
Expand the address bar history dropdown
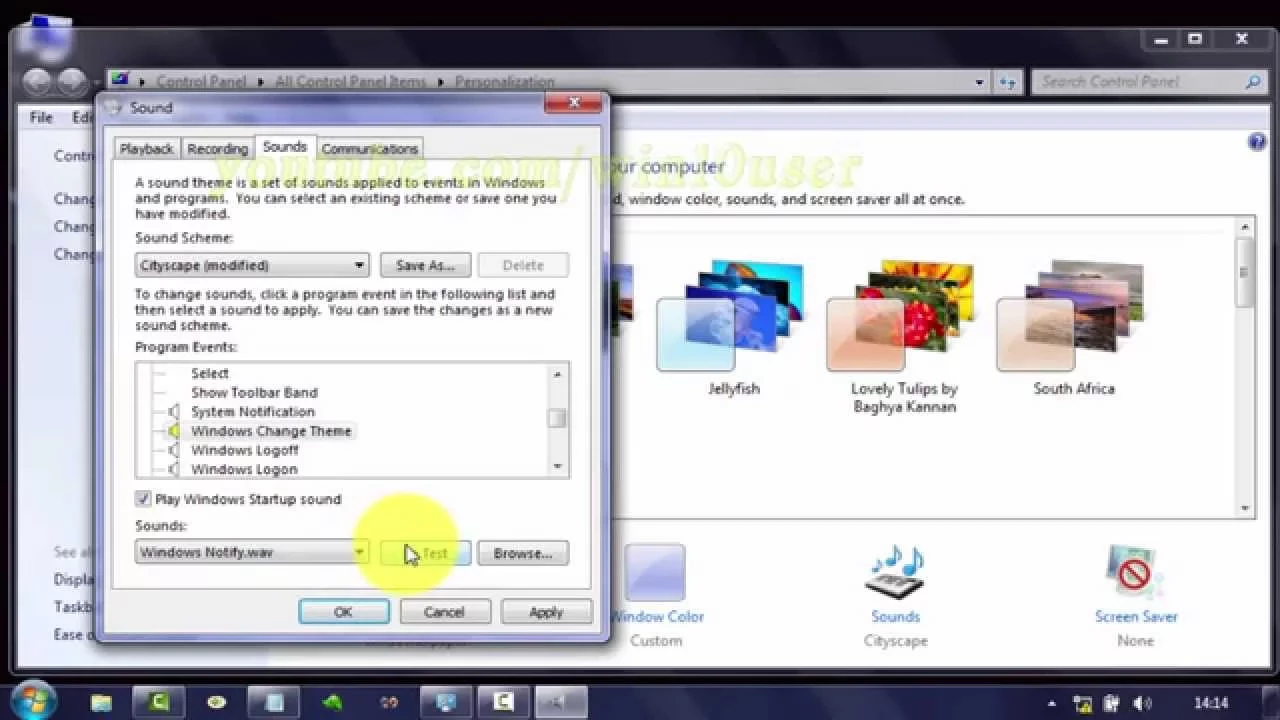point(980,82)
